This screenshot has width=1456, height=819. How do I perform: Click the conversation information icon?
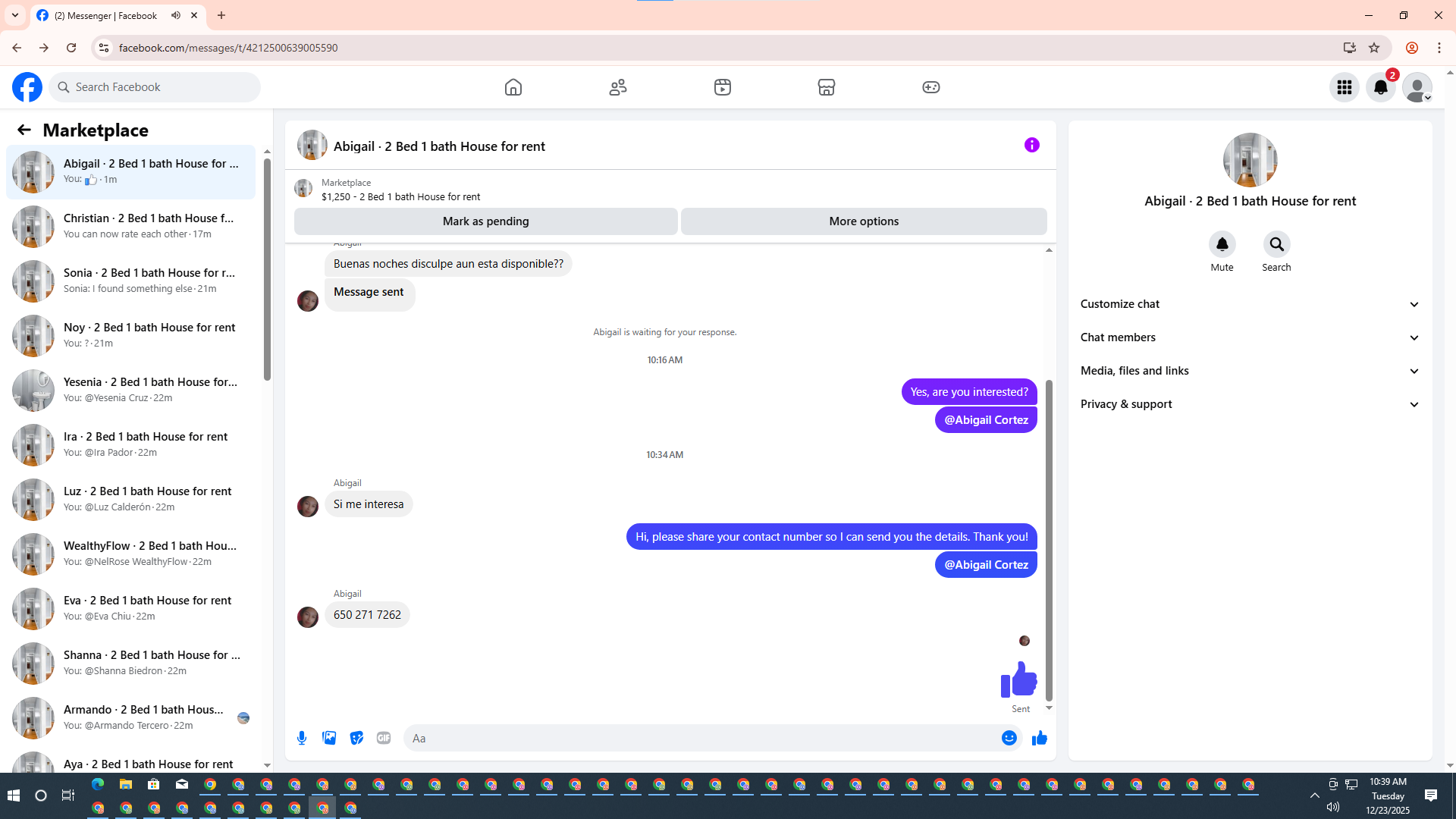[x=1031, y=145]
